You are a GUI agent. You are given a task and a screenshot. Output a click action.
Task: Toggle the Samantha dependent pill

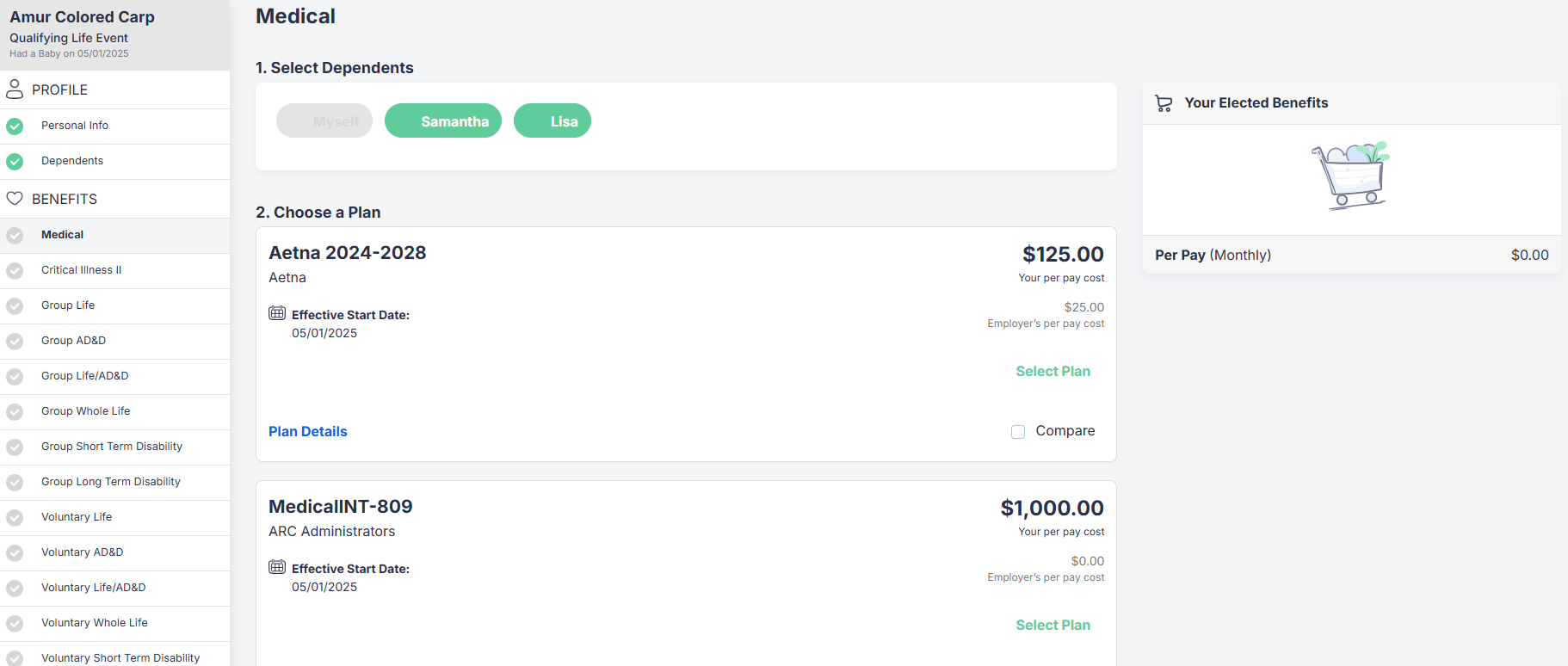click(x=443, y=120)
